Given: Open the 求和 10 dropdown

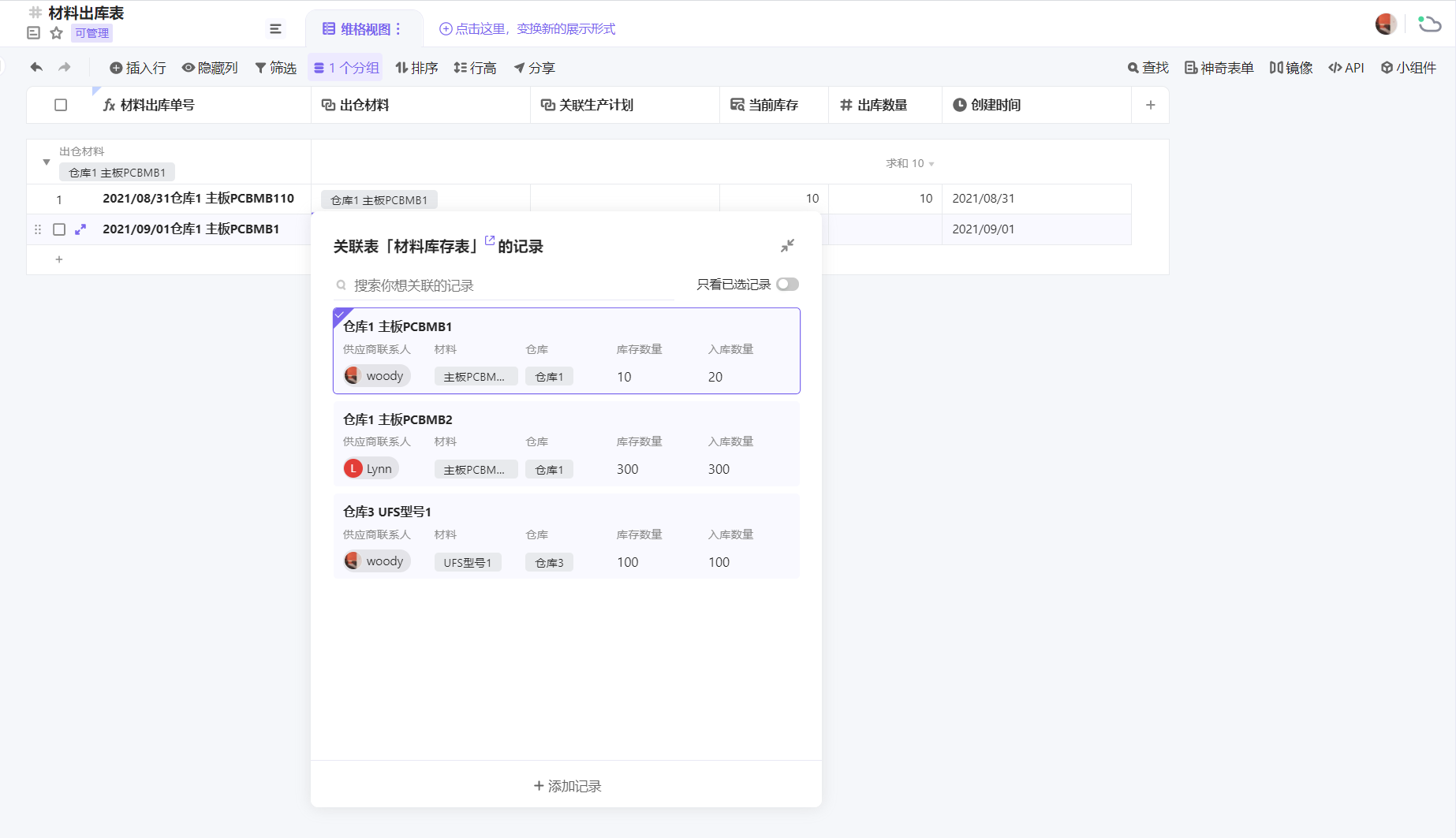Looking at the screenshot, I should (x=910, y=163).
